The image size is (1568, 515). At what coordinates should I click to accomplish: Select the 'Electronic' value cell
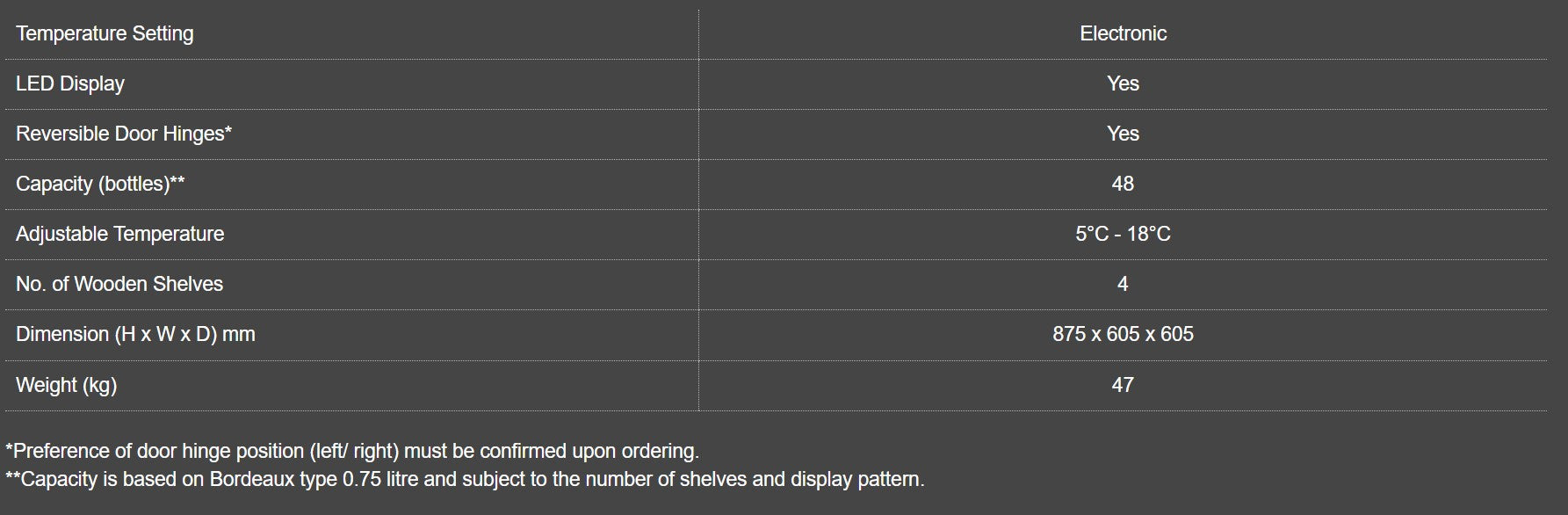1123,33
